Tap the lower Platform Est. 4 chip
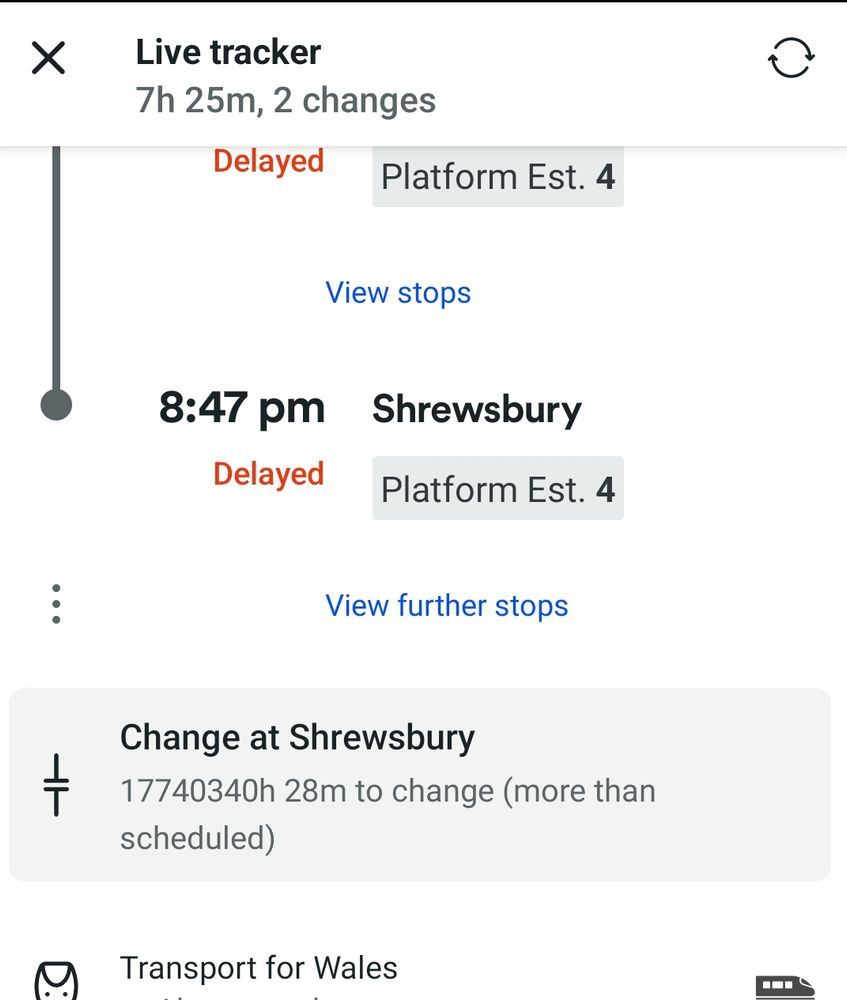This screenshot has height=1000, width=847. point(497,489)
